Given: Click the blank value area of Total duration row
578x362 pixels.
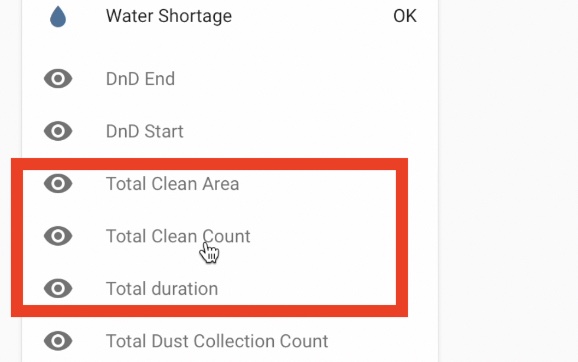Looking at the screenshot, I should coord(306,288).
